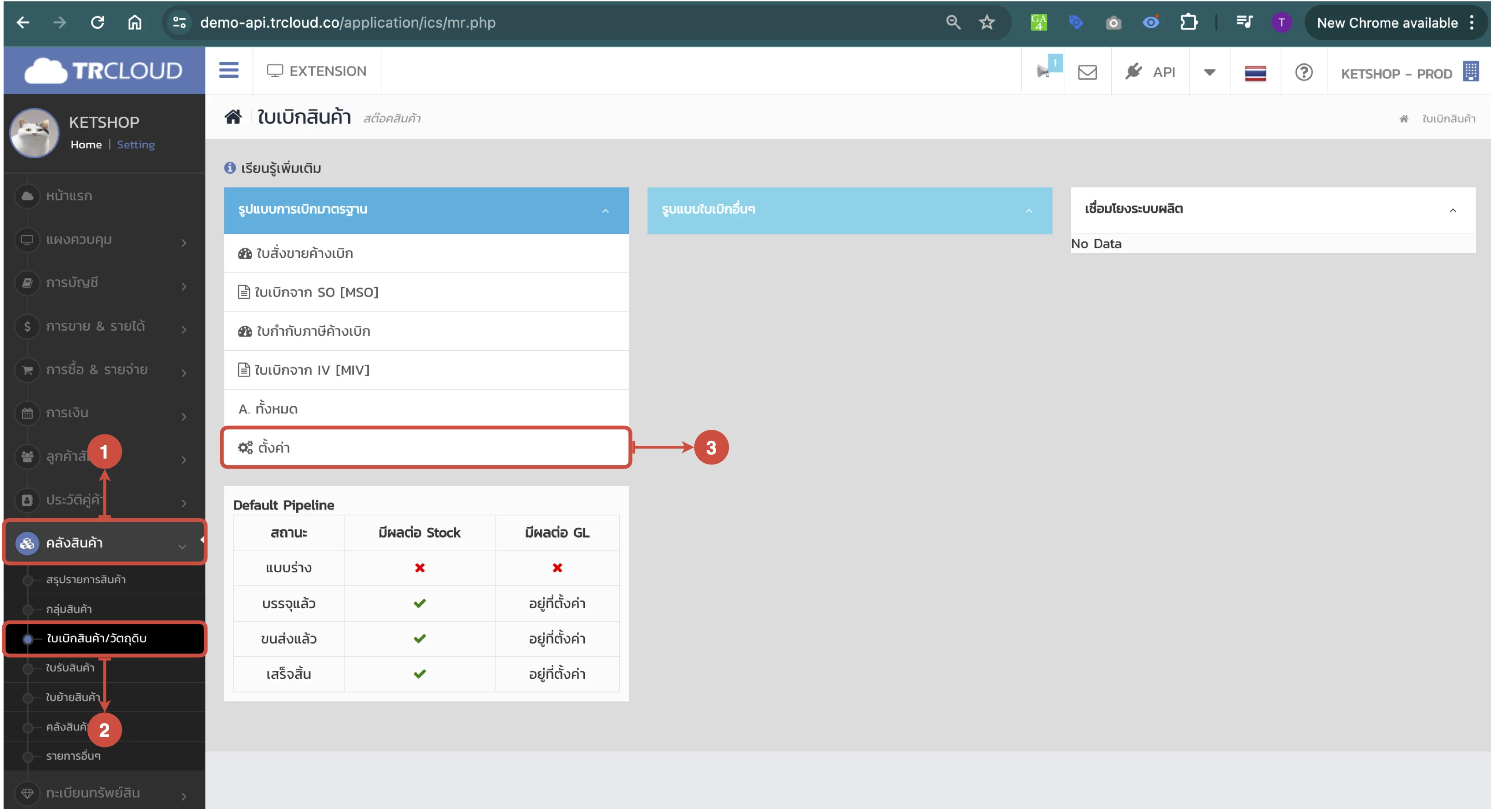The height and width of the screenshot is (812, 1493).
Task: Collapse เชื่อมโยงระบบผลิต panel
Action: click(1453, 211)
